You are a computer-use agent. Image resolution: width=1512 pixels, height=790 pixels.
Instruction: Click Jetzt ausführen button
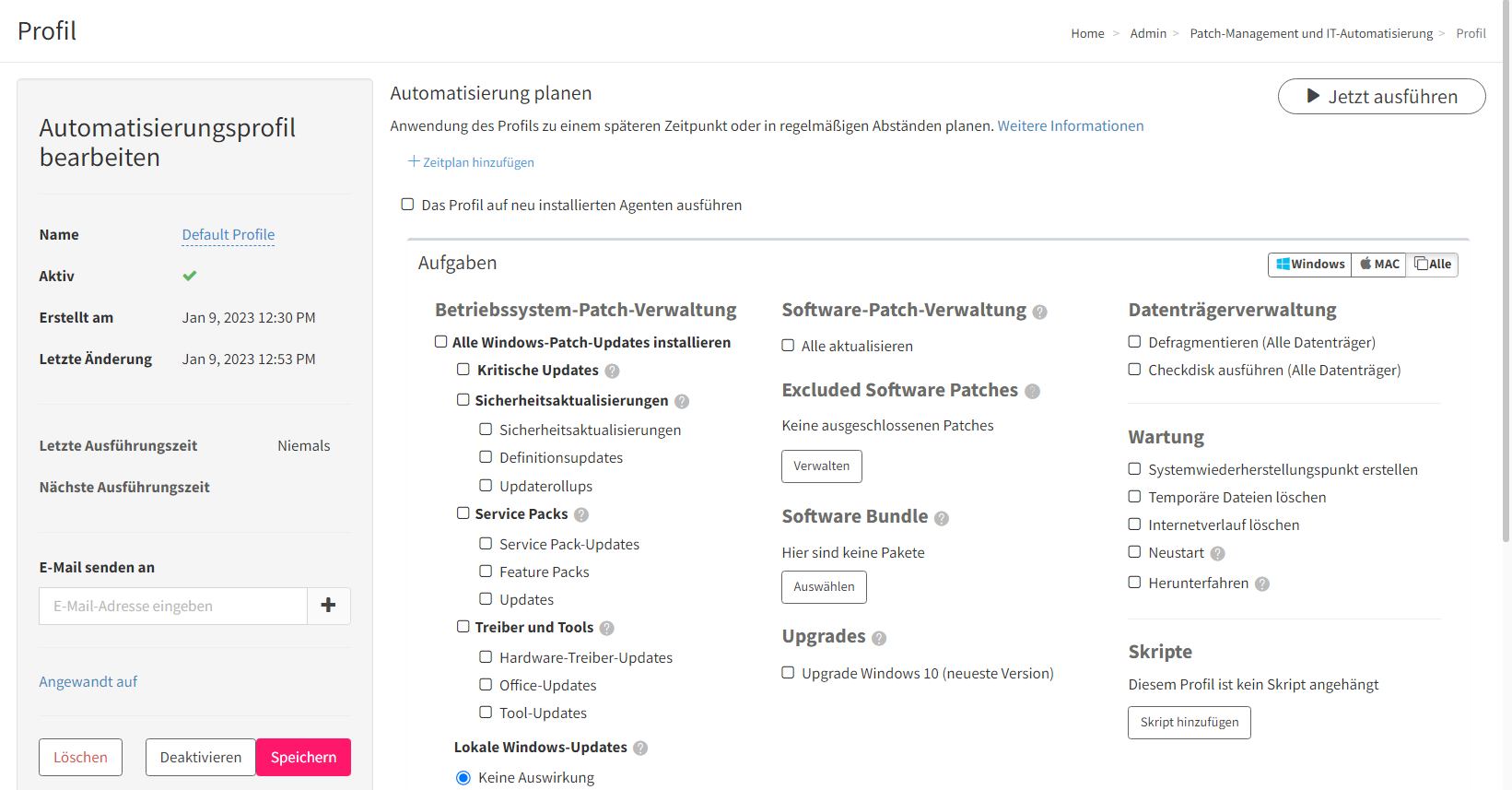[x=1381, y=97]
